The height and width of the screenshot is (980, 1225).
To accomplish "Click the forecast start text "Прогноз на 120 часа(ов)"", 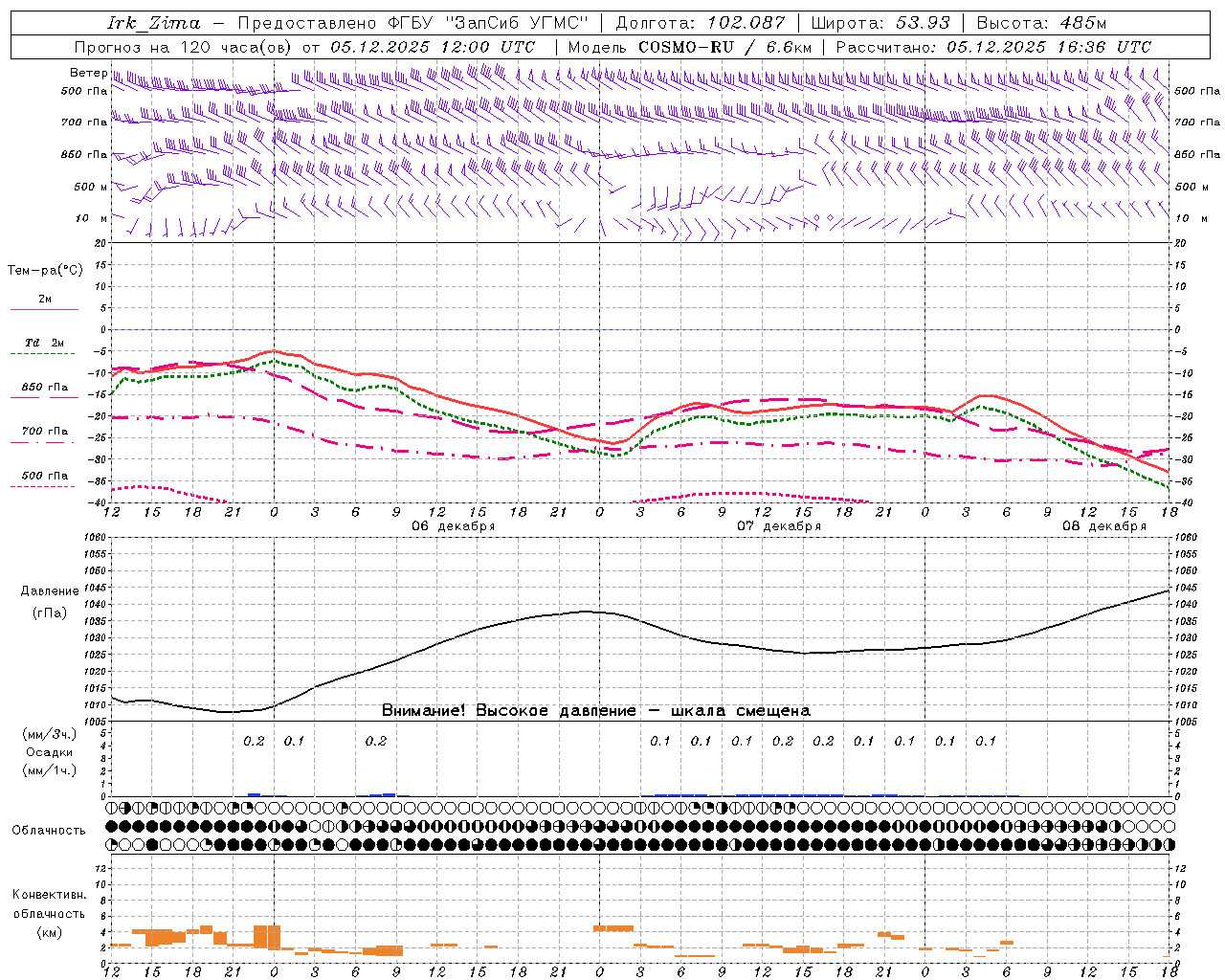I will (x=185, y=47).
